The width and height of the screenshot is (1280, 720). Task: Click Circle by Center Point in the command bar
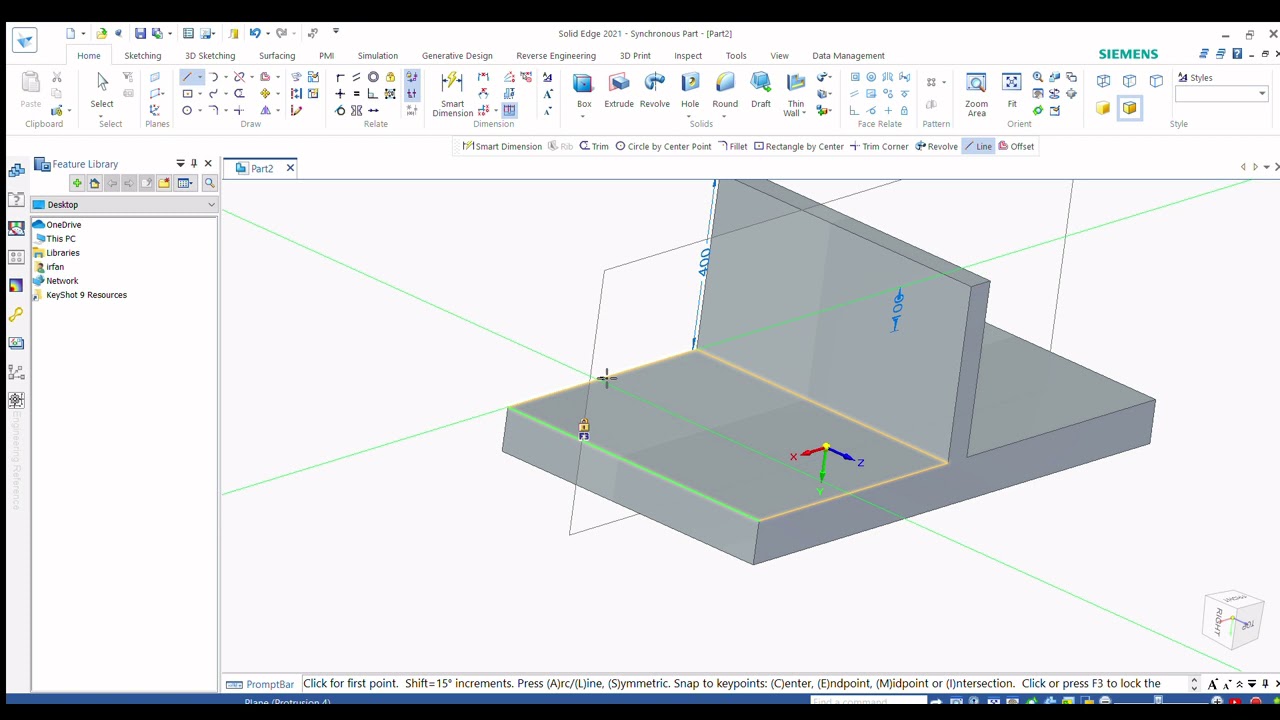663,147
